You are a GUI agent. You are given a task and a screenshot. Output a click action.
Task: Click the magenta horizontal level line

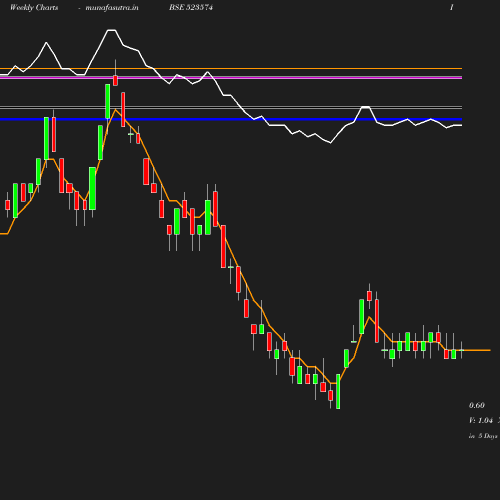click(x=231, y=78)
